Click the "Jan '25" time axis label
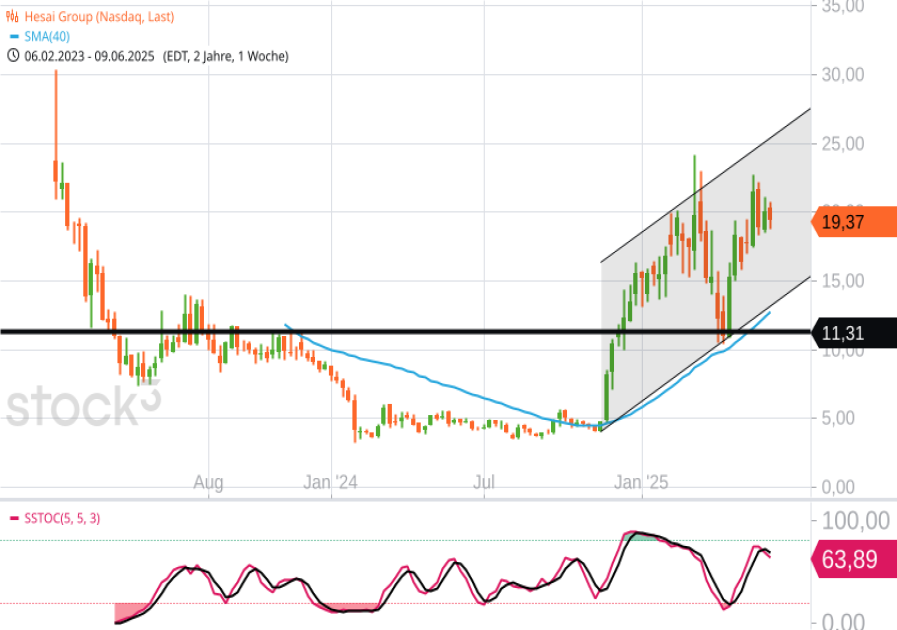This screenshot has height=630, width=897. coord(641,482)
